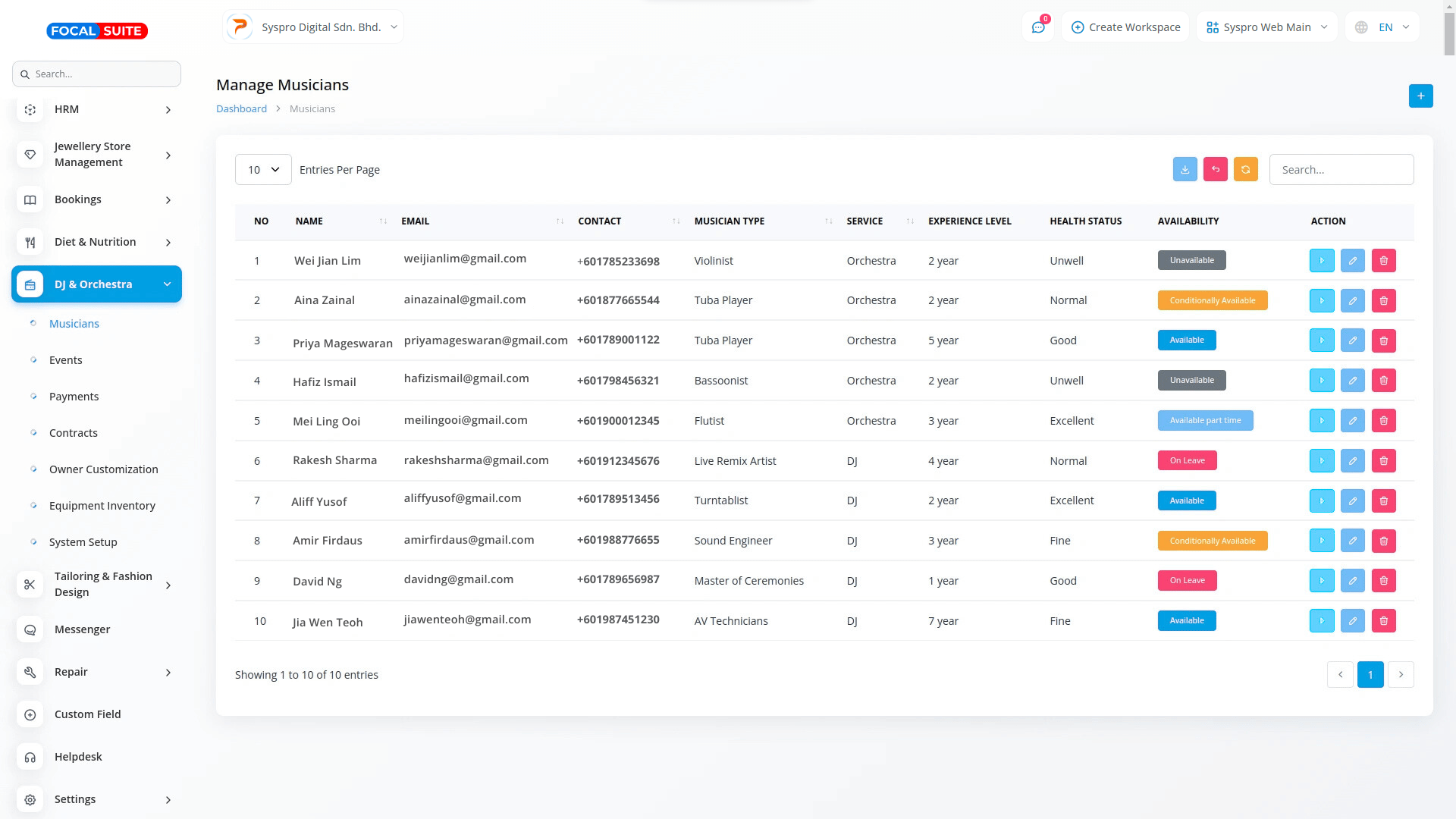Delete the Wei Jian Lim row
This screenshot has width=1456, height=819.
point(1383,261)
